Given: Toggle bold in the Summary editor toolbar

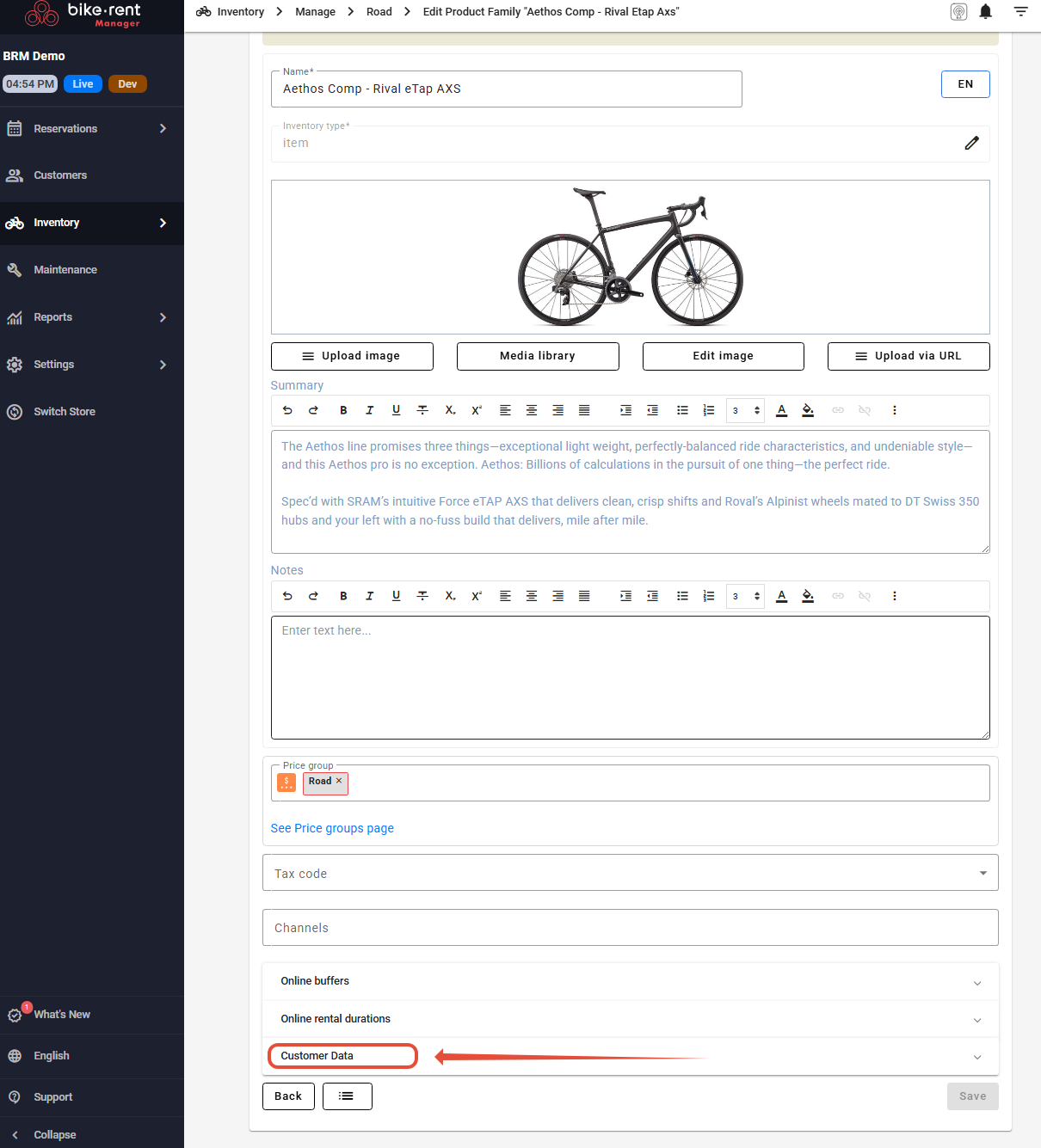Looking at the screenshot, I should coord(343,410).
